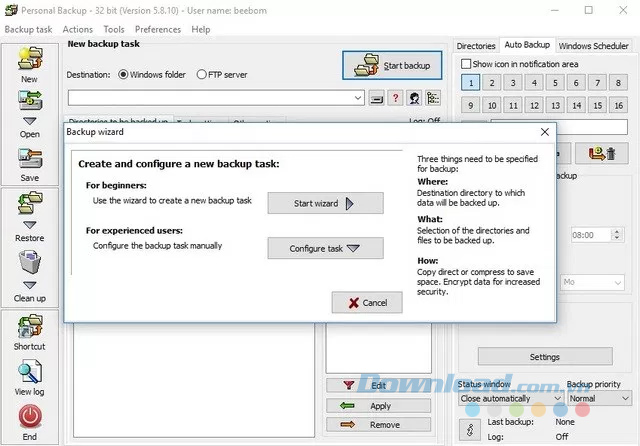Expand the arrow under Open icon
640x446 pixels.
tap(30, 121)
